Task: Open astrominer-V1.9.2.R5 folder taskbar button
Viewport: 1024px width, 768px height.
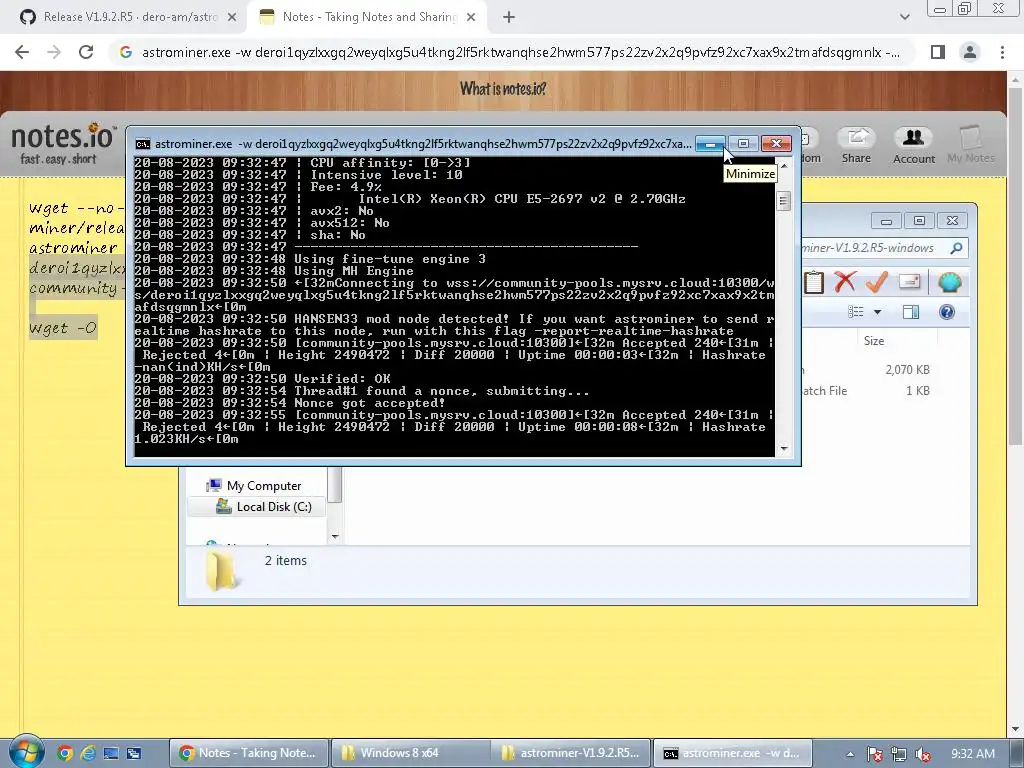Action: coord(571,753)
